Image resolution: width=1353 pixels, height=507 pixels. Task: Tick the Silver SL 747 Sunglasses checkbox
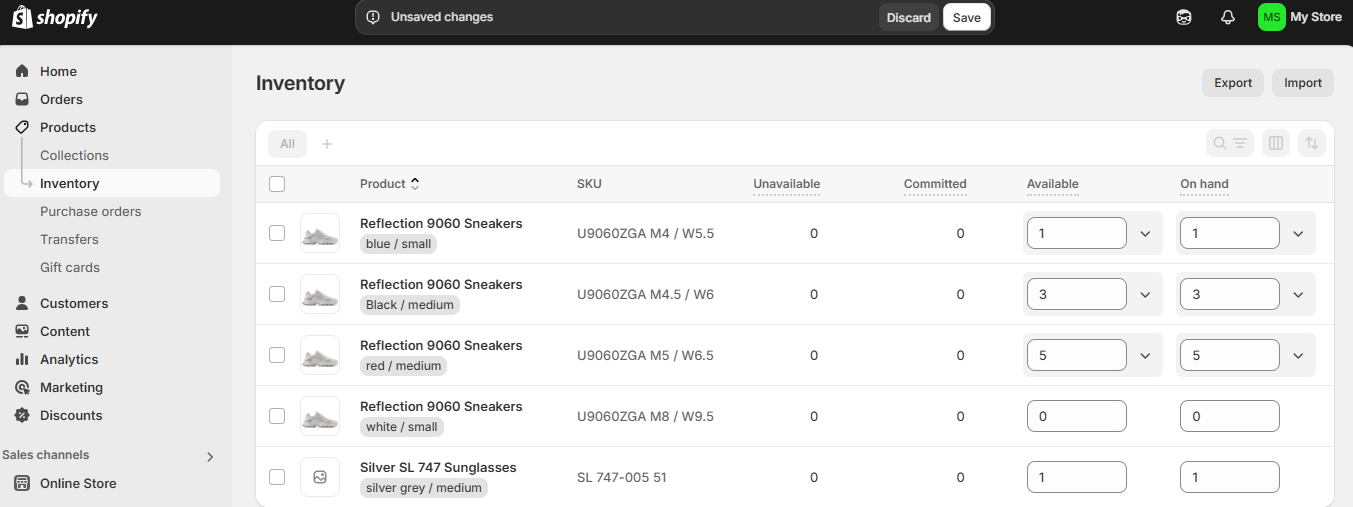(x=277, y=477)
